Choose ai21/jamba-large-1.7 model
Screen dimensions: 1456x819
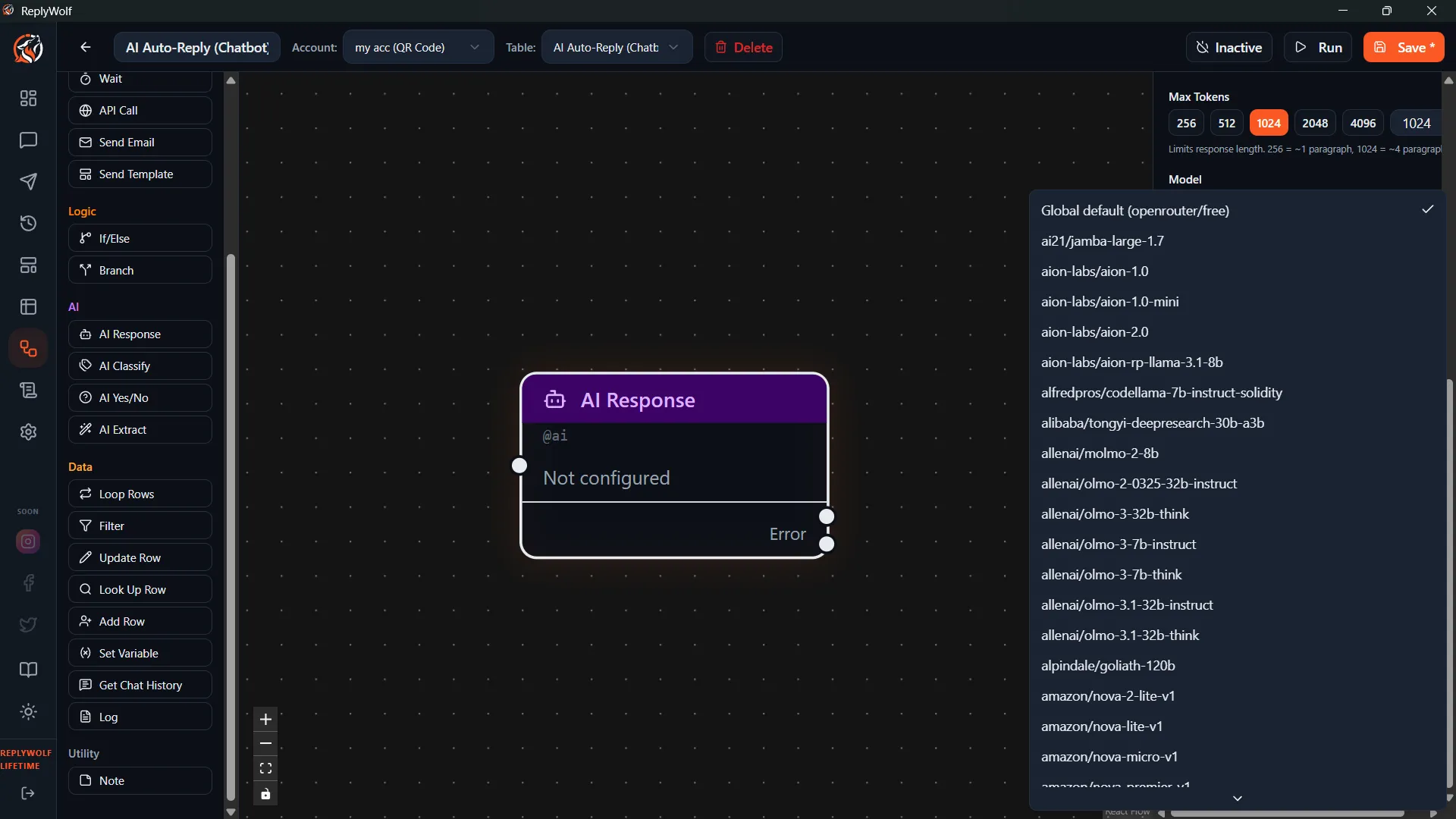coord(1237,241)
